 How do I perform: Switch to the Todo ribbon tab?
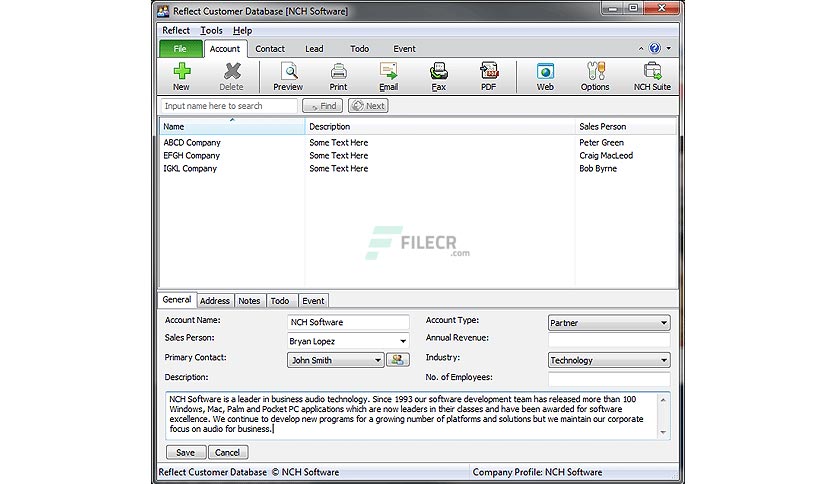[x=359, y=49]
